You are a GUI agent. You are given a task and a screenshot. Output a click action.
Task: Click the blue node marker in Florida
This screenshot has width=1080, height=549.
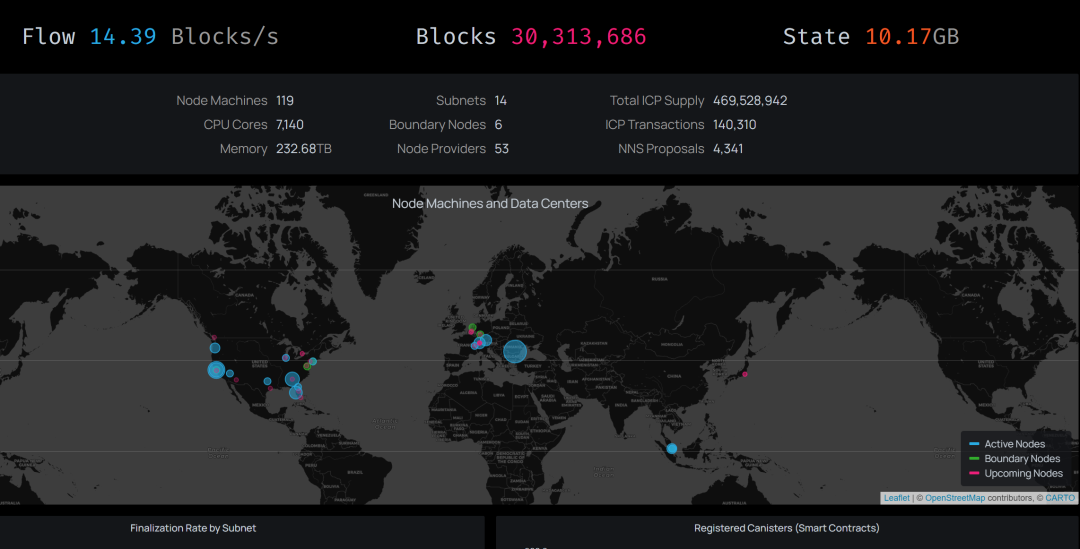point(296,393)
